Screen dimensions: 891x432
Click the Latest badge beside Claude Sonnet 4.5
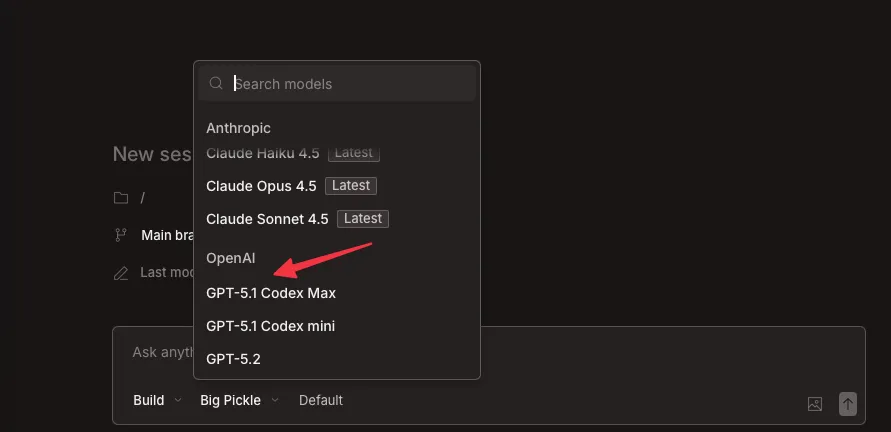(x=363, y=219)
